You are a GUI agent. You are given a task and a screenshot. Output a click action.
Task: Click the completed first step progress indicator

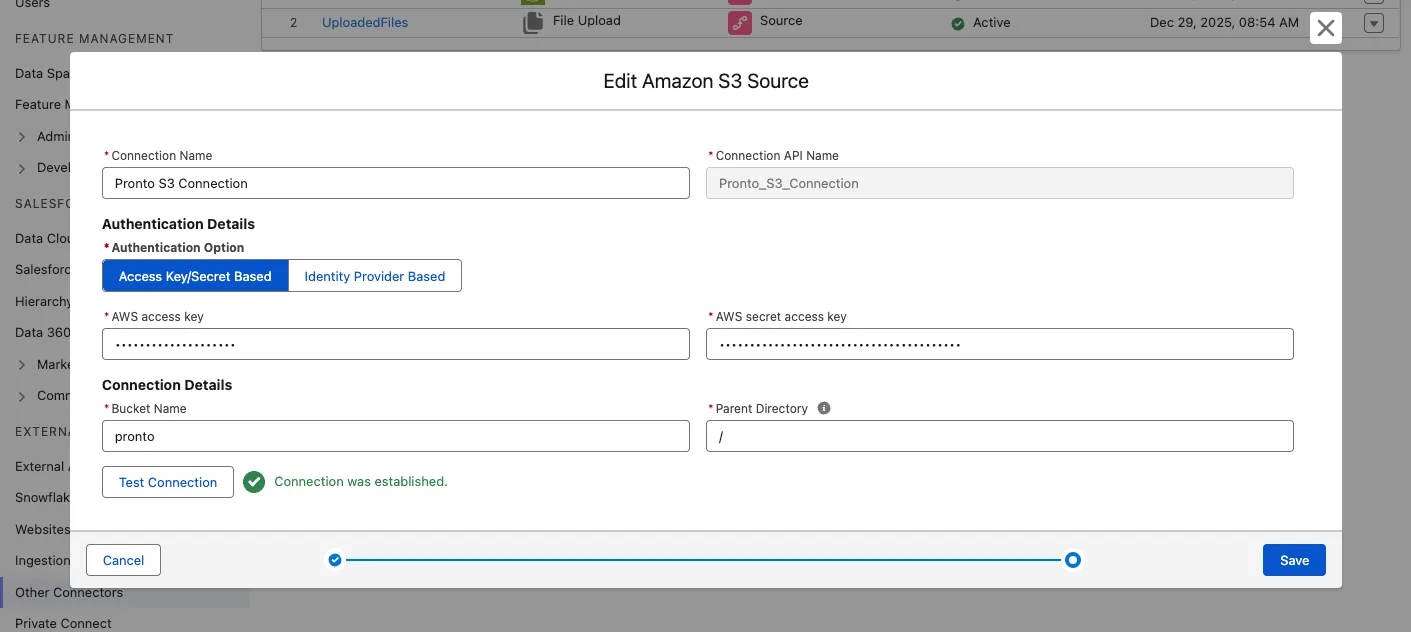coord(335,560)
